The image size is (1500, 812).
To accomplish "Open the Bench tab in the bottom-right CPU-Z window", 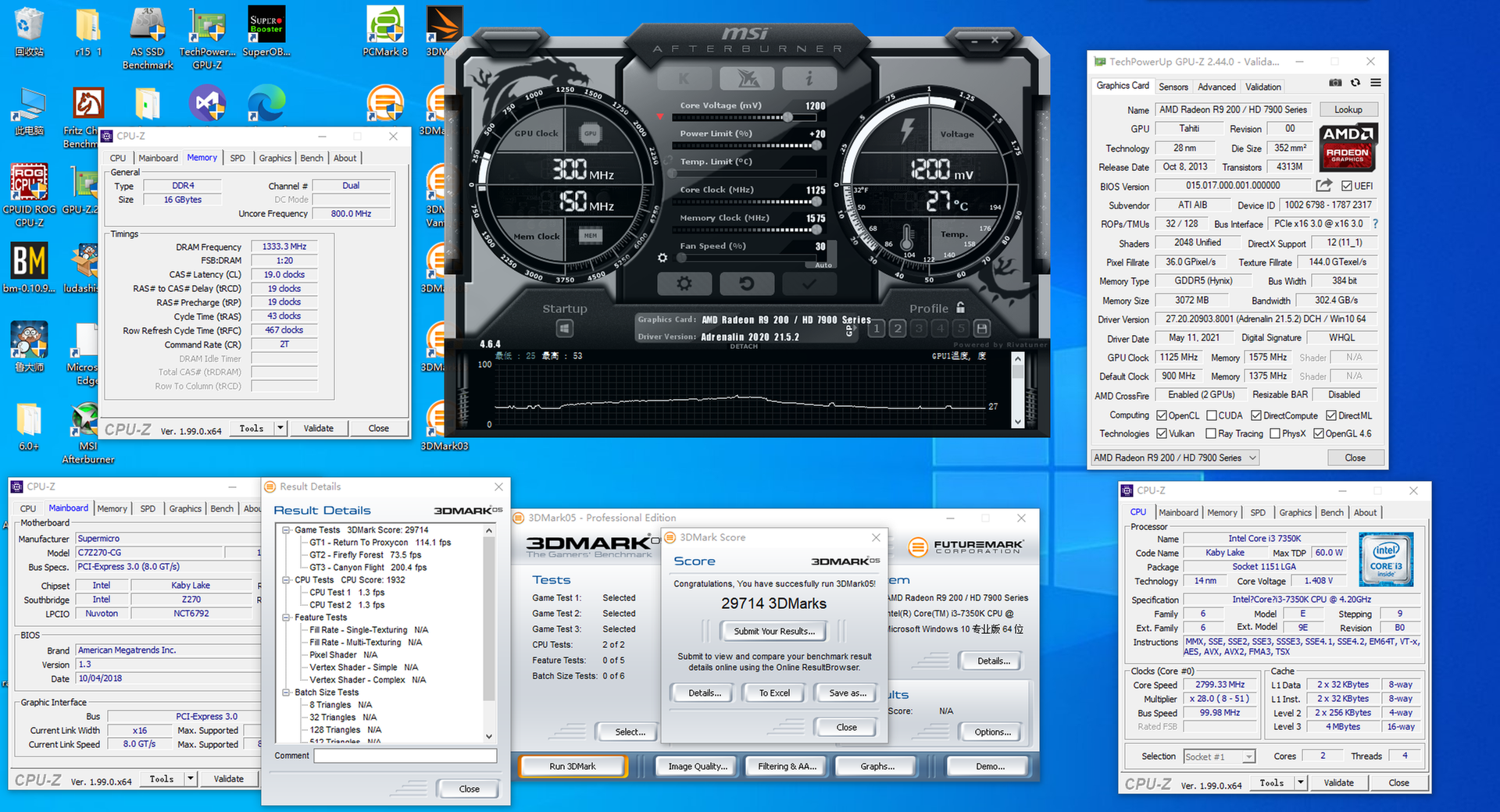I will point(1332,512).
